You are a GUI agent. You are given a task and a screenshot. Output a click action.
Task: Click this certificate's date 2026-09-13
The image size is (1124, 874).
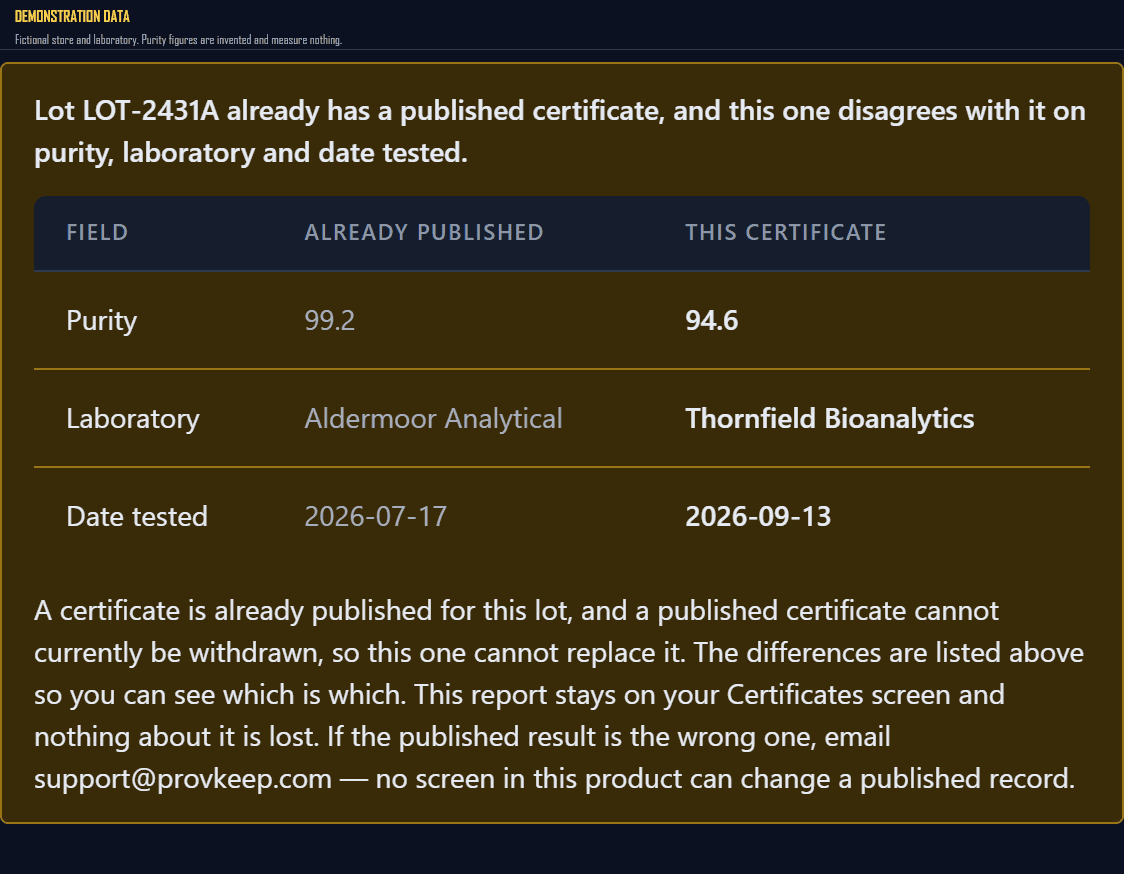758,516
